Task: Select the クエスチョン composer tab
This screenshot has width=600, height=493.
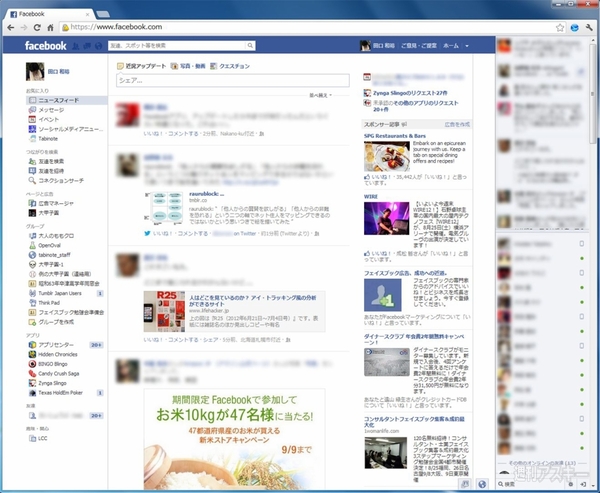Action: pyautogui.click(x=230, y=66)
